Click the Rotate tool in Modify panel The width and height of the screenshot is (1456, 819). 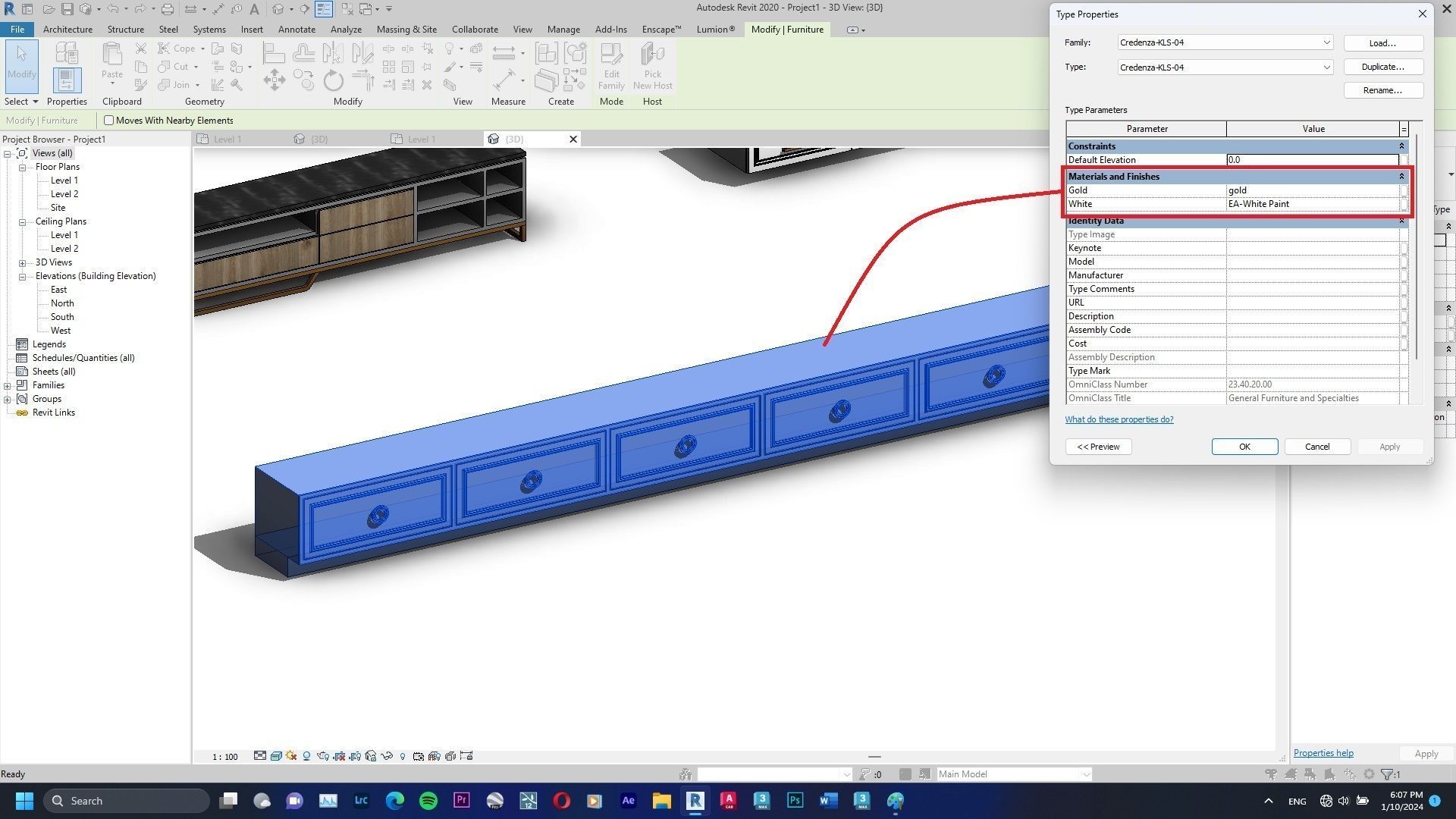(333, 80)
